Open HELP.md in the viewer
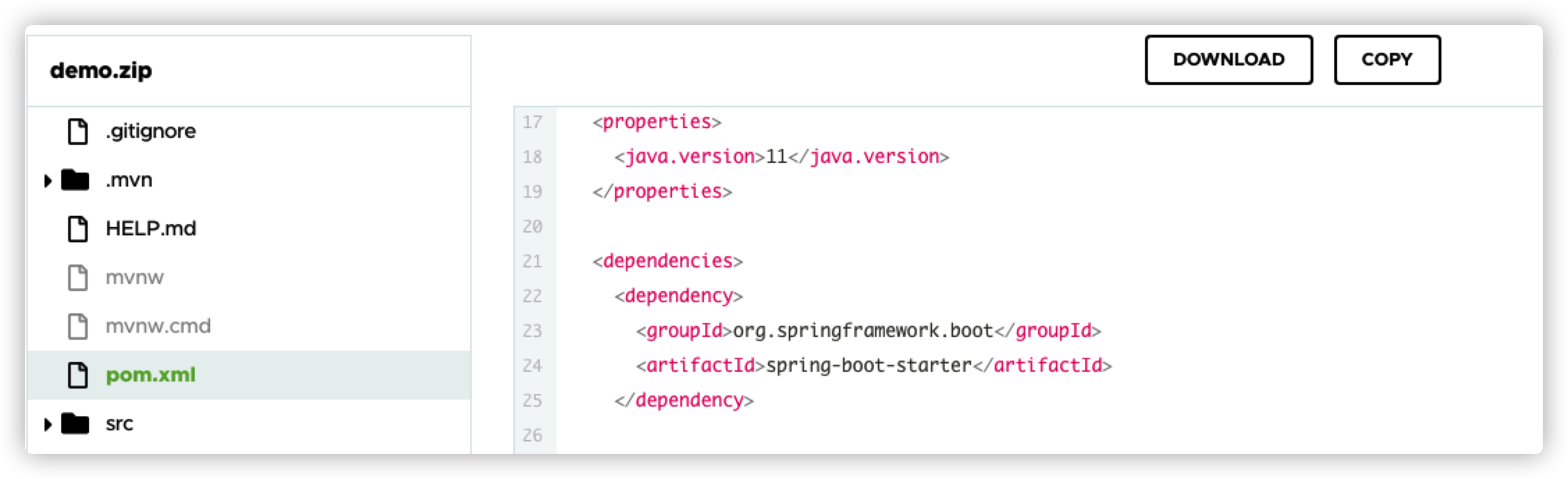 [x=151, y=228]
